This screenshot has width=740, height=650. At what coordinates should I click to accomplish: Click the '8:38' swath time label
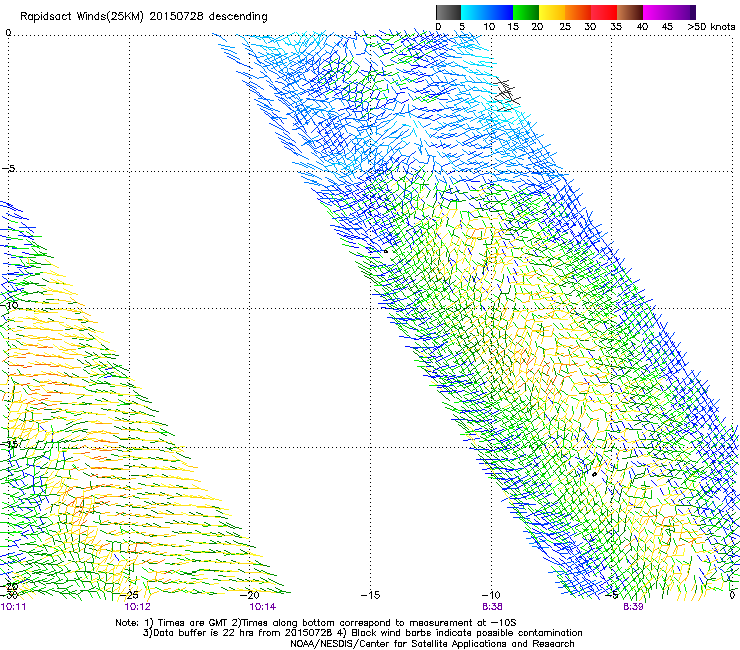[492, 607]
